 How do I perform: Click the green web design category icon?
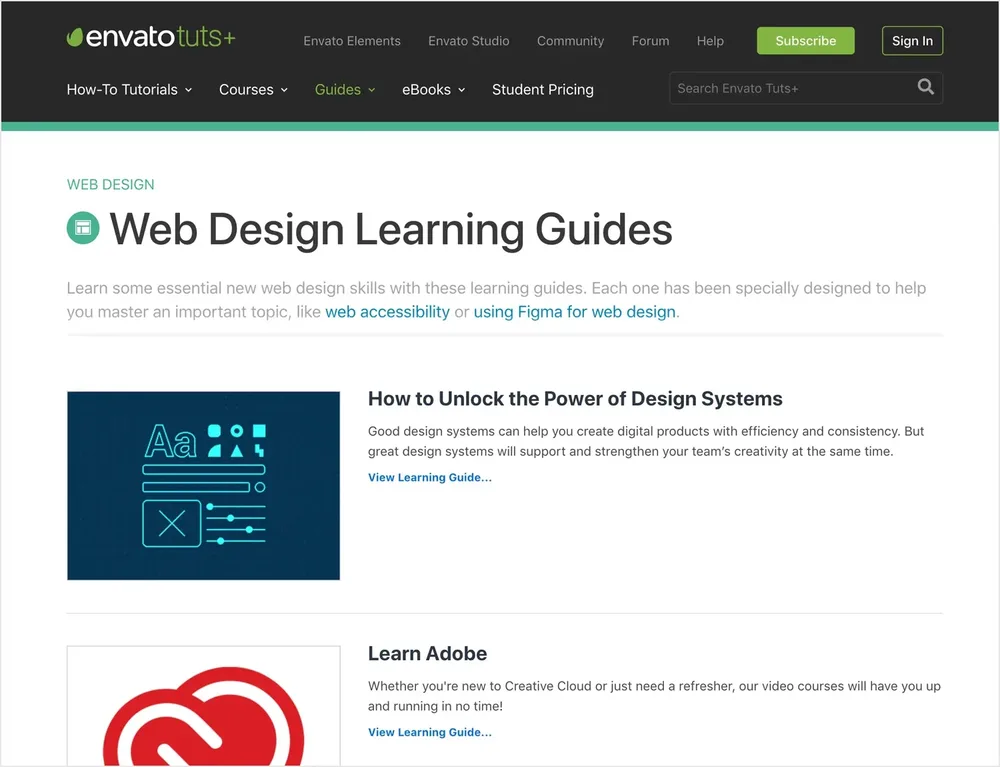(83, 228)
